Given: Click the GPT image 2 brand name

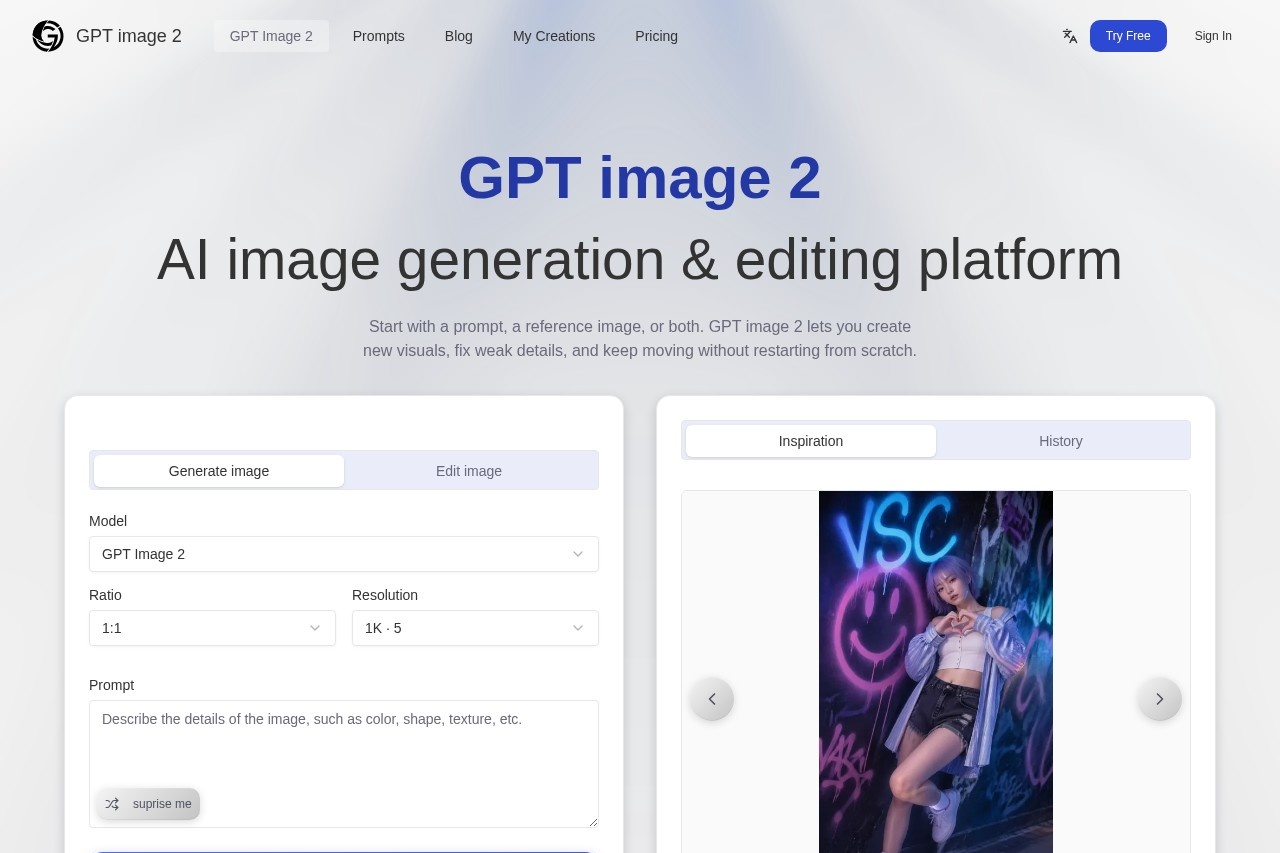Looking at the screenshot, I should coord(129,36).
